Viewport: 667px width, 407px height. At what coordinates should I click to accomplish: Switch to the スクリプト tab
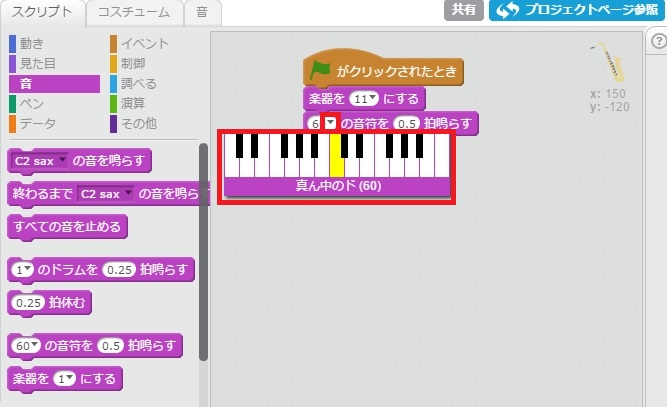click(43, 12)
